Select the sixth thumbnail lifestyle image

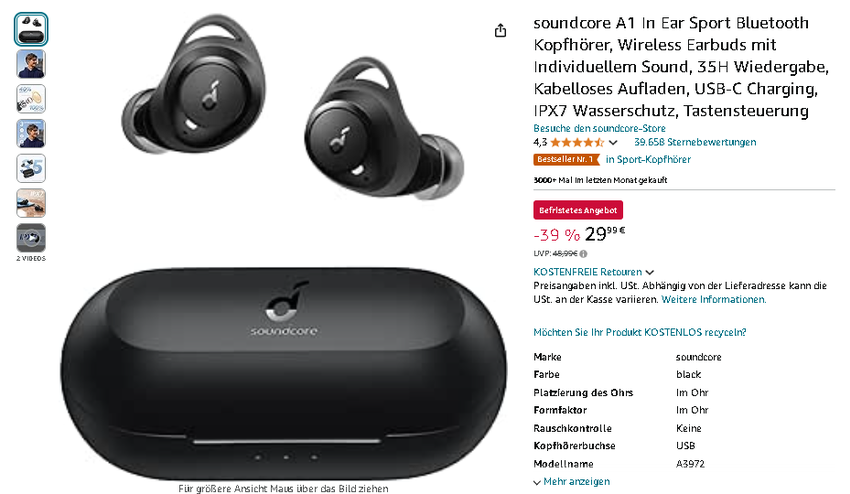click(x=31, y=203)
